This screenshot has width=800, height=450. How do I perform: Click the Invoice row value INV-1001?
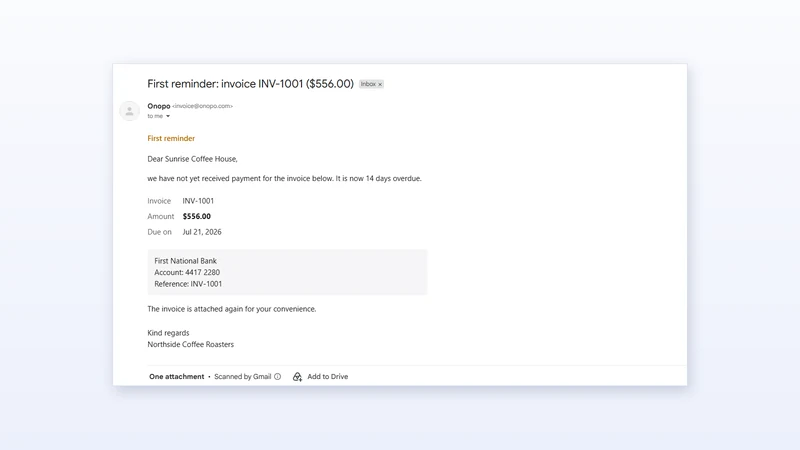(x=198, y=201)
